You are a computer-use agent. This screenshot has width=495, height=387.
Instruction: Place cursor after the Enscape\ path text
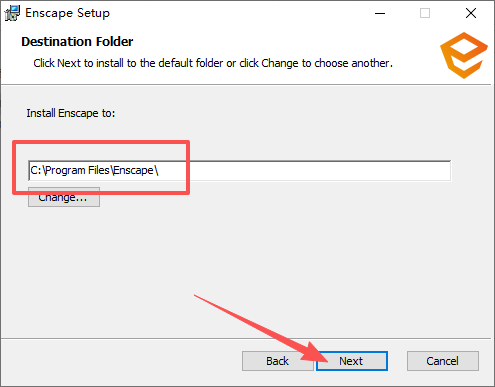pos(159,170)
